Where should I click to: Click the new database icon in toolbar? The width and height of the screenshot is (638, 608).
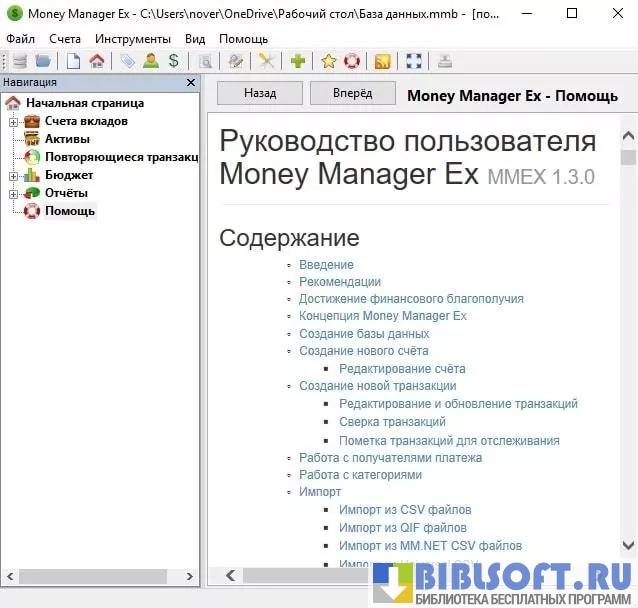(x=20, y=61)
